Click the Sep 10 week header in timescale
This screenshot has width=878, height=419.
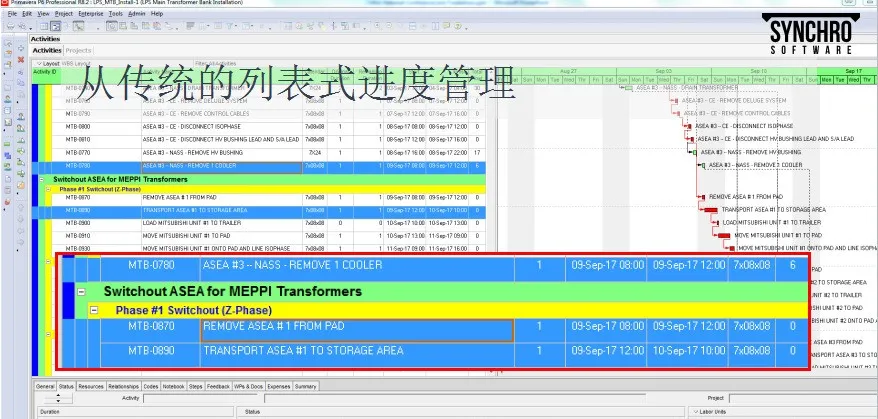758,72
